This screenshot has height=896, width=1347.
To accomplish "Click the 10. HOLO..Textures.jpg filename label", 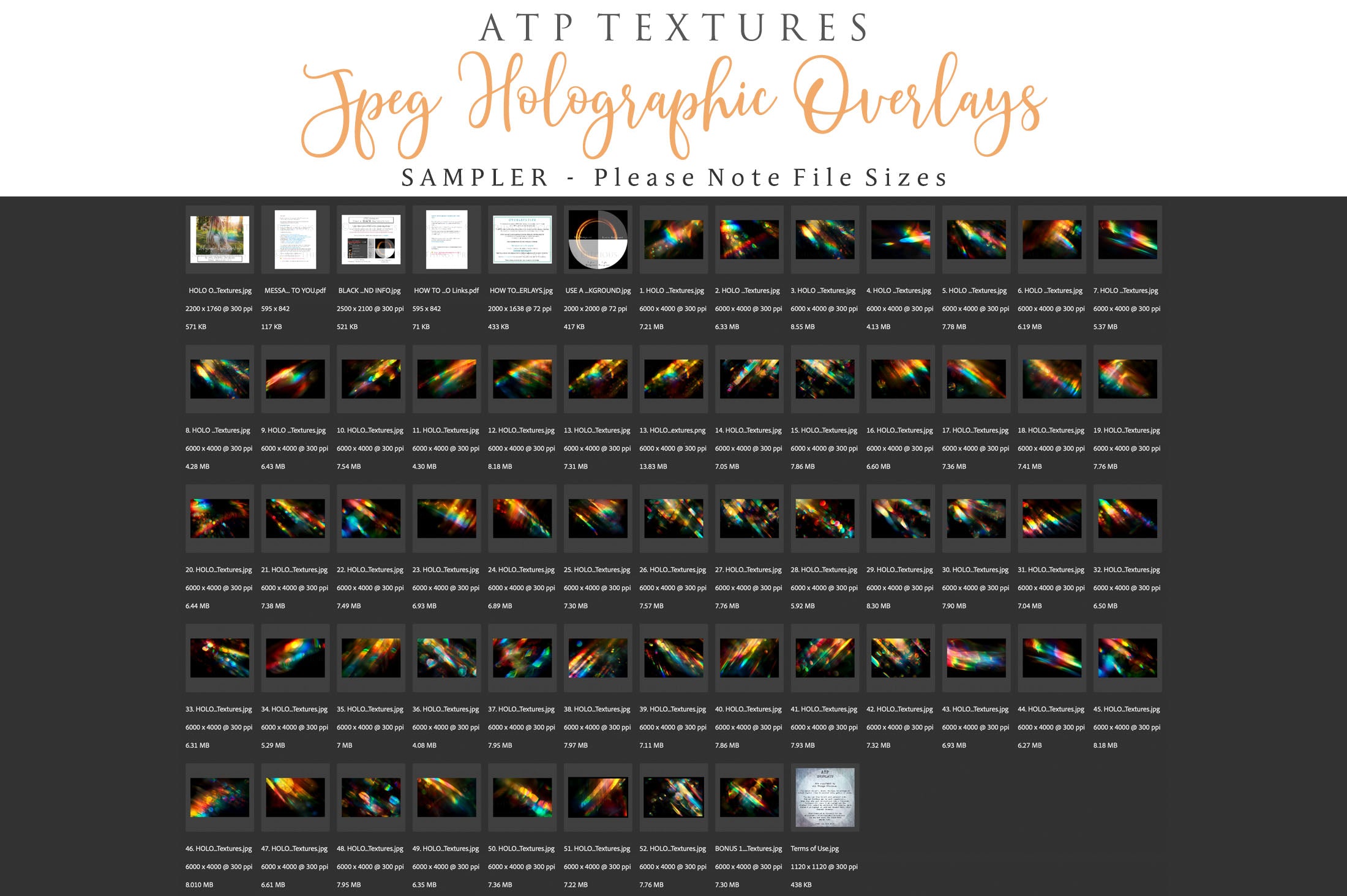I will tap(370, 430).
